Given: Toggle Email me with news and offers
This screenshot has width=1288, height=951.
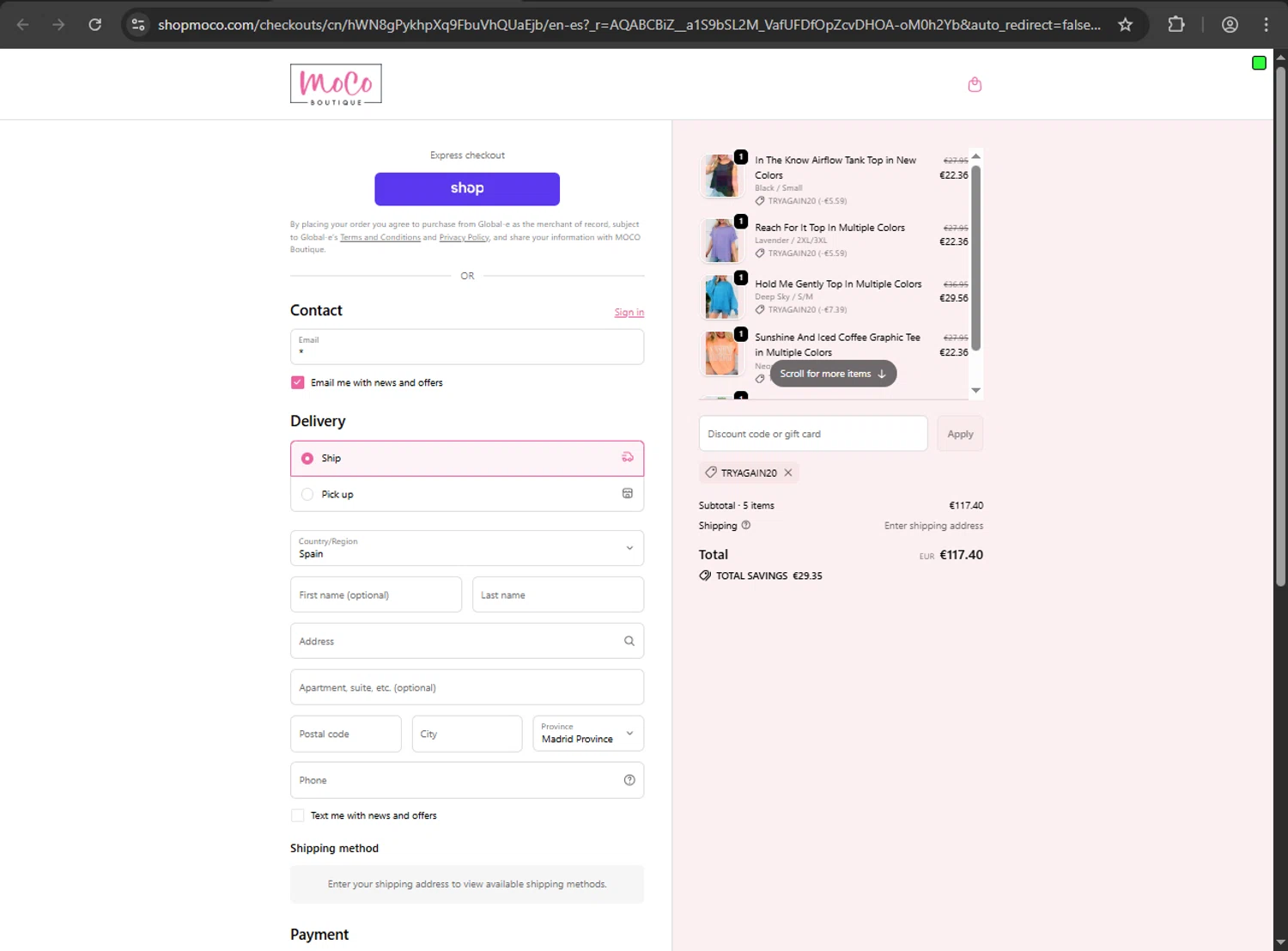Looking at the screenshot, I should tap(298, 382).
